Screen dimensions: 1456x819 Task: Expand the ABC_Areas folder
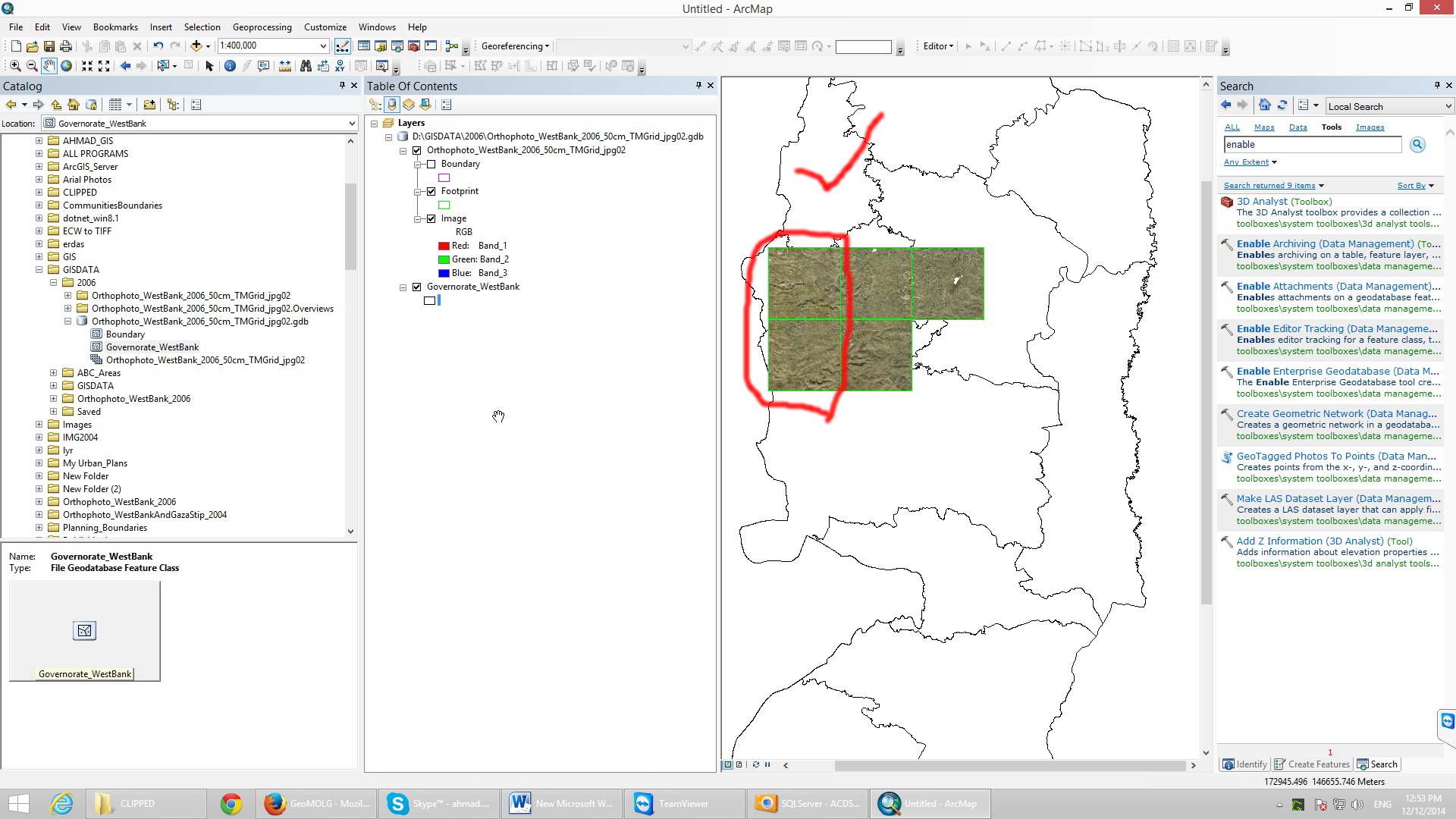point(53,373)
